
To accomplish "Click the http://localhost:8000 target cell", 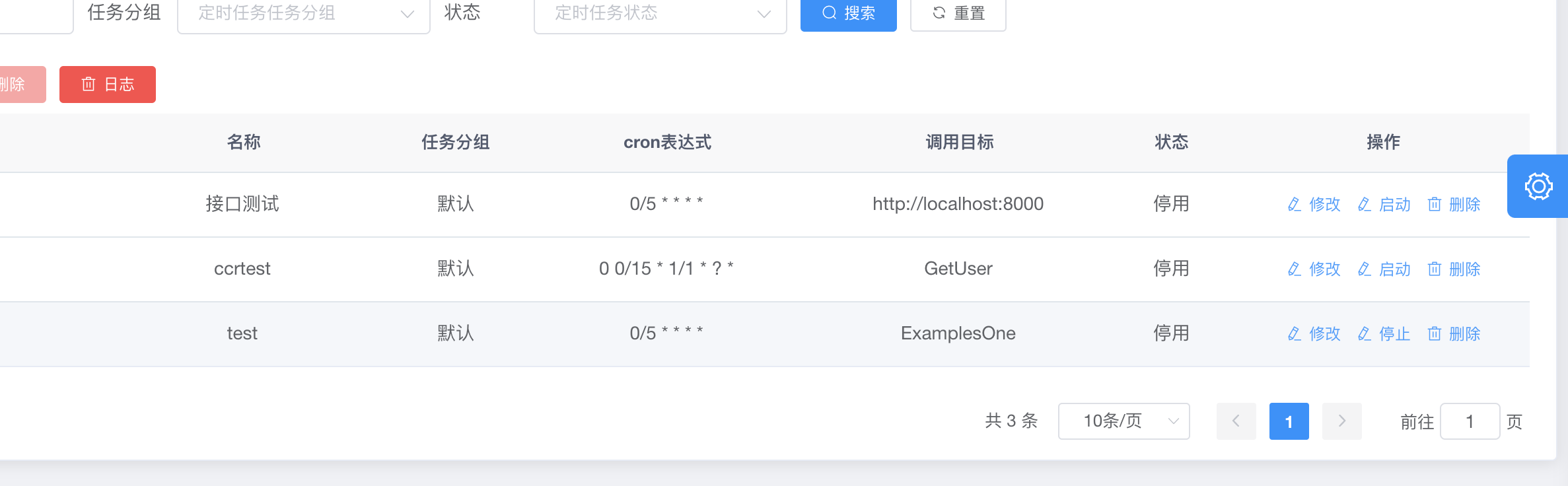I will (958, 204).
